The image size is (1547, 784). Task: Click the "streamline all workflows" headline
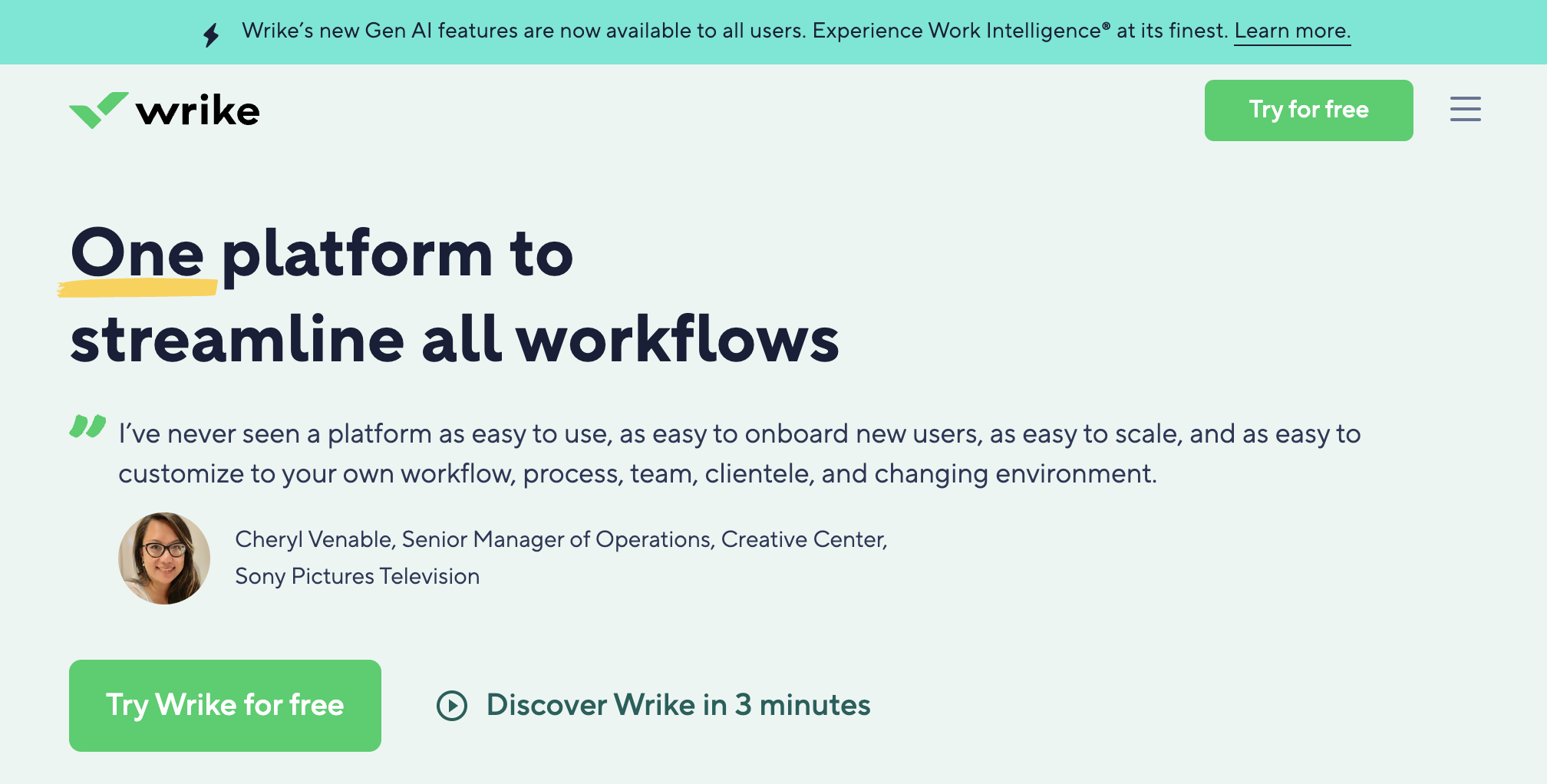click(x=454, y=339)
